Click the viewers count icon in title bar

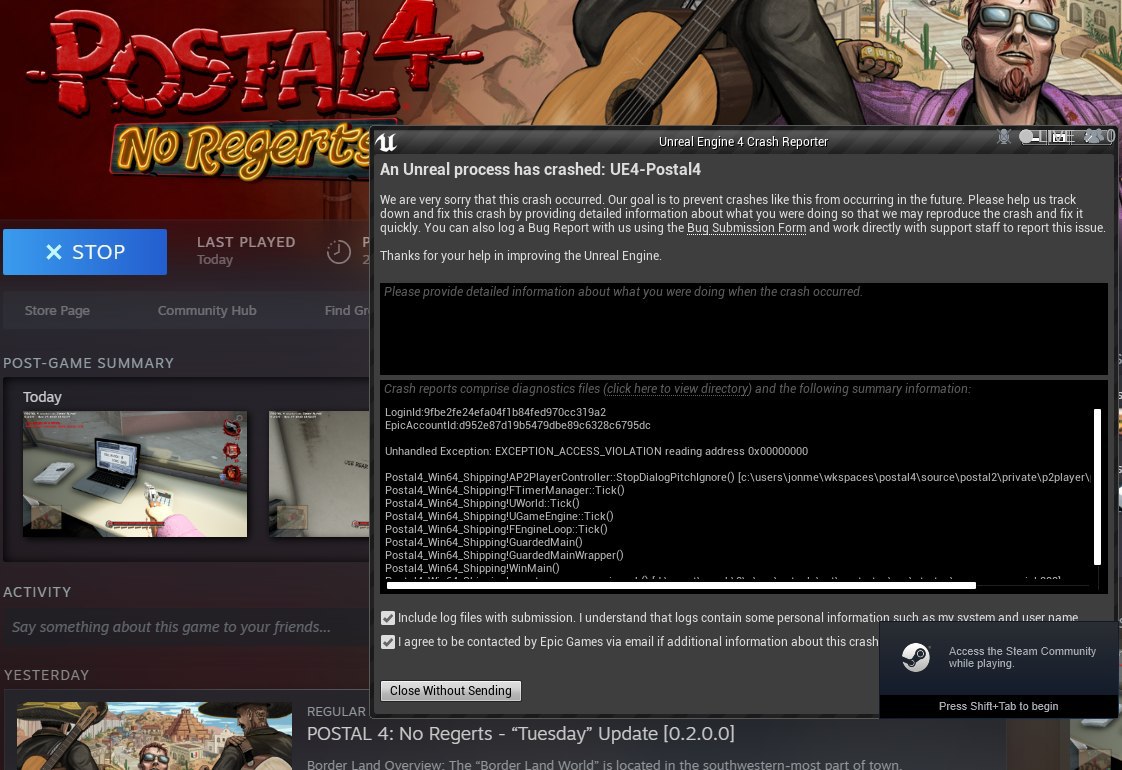[x=1098, y=136]
